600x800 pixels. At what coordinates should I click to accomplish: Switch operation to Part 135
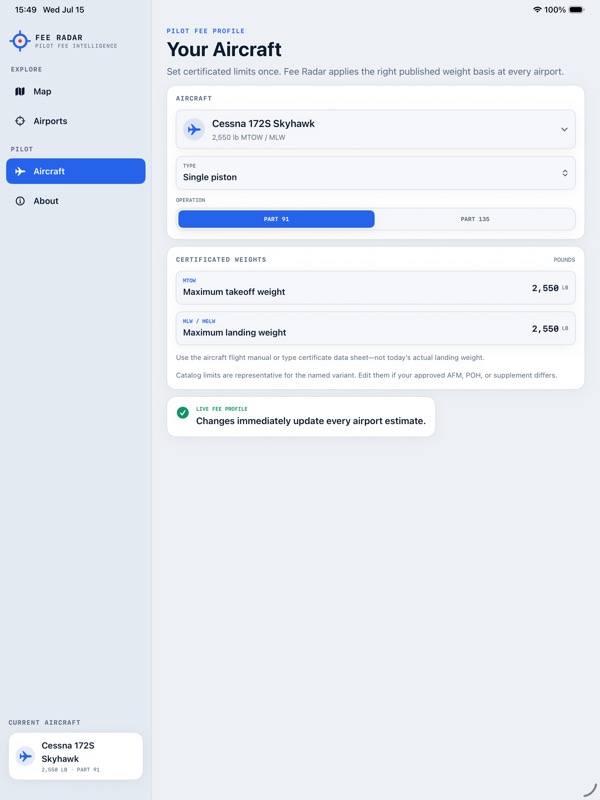click(x=474, y=219)
